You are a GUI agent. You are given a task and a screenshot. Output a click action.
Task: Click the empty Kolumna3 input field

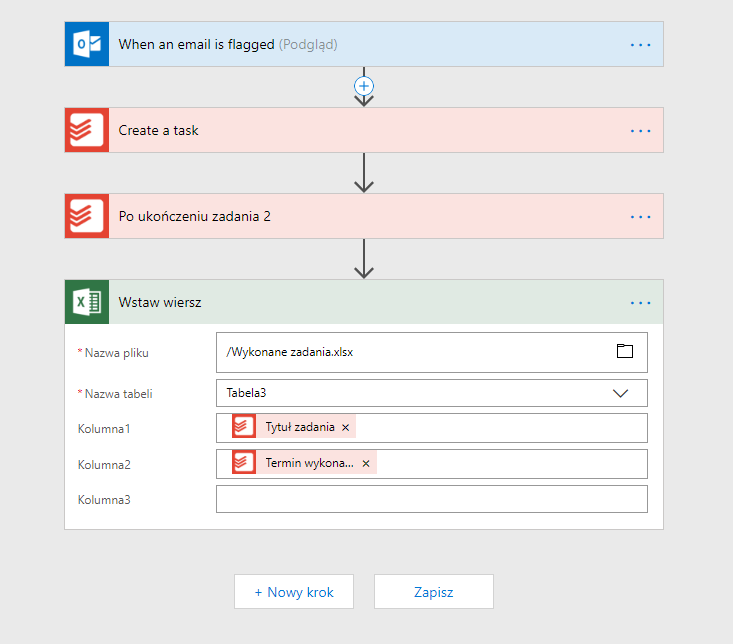point(431,499)
